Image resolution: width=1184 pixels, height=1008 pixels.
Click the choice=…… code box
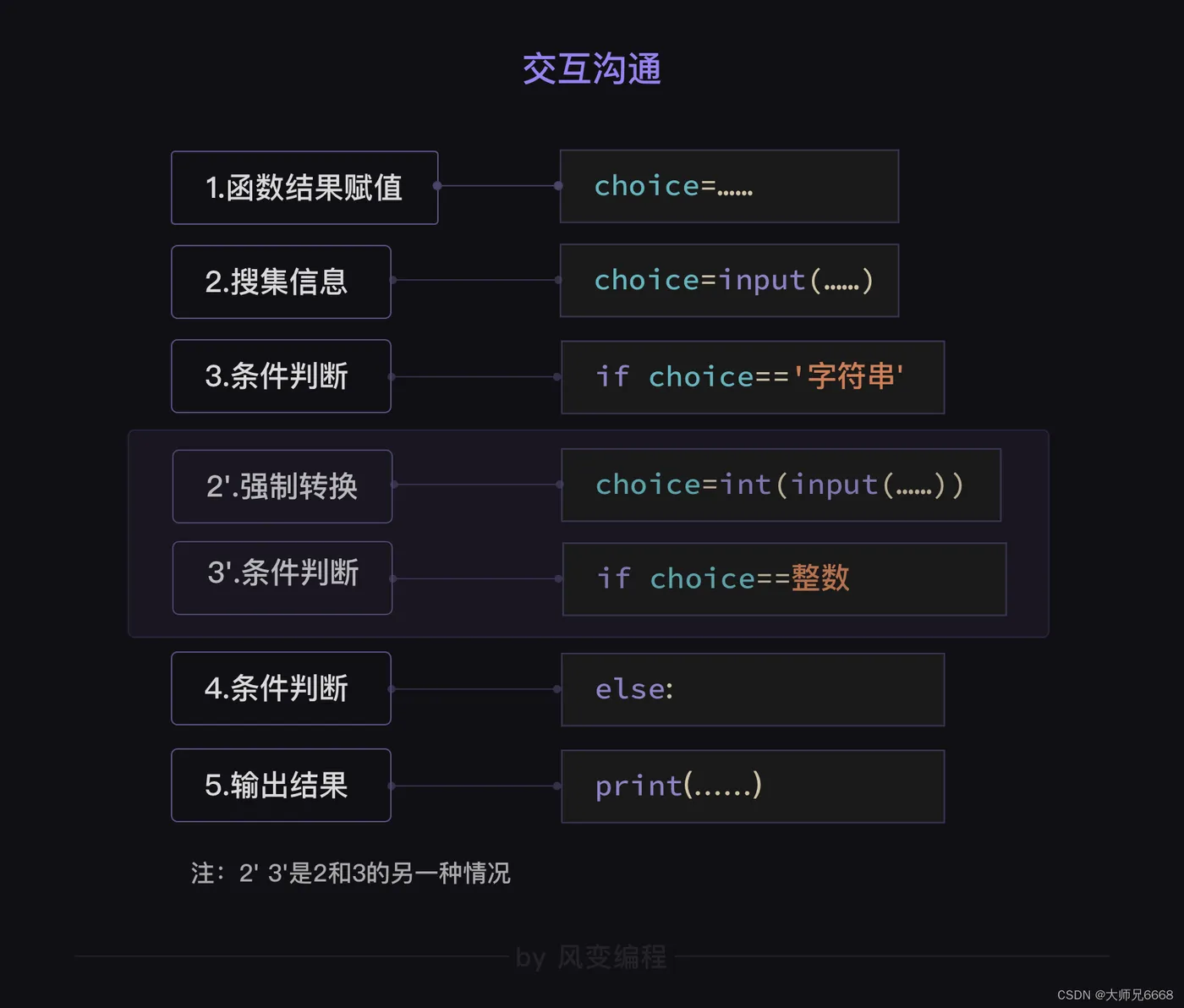pyautogui.click(x=729, y=186)
